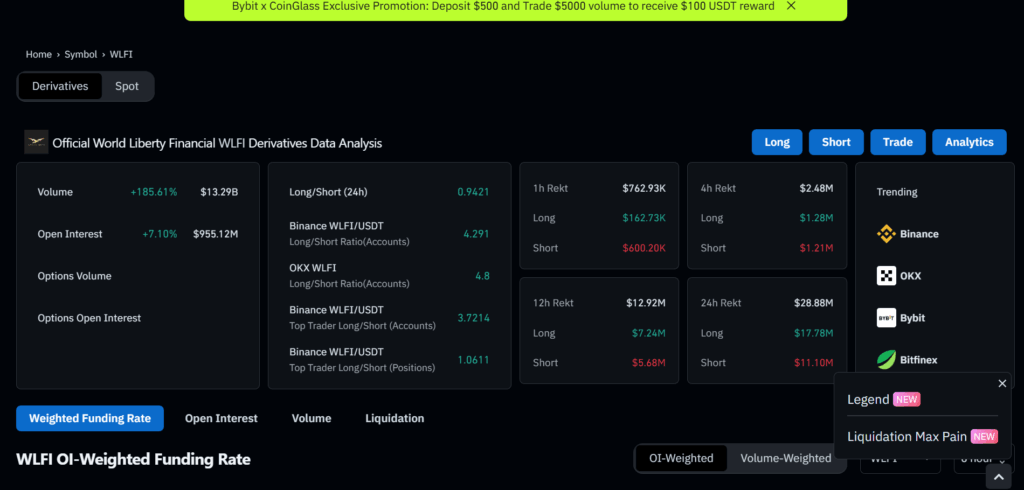Click the Bybit text in Trending
Screen dimensions: 1024x490
coord(912,318)
